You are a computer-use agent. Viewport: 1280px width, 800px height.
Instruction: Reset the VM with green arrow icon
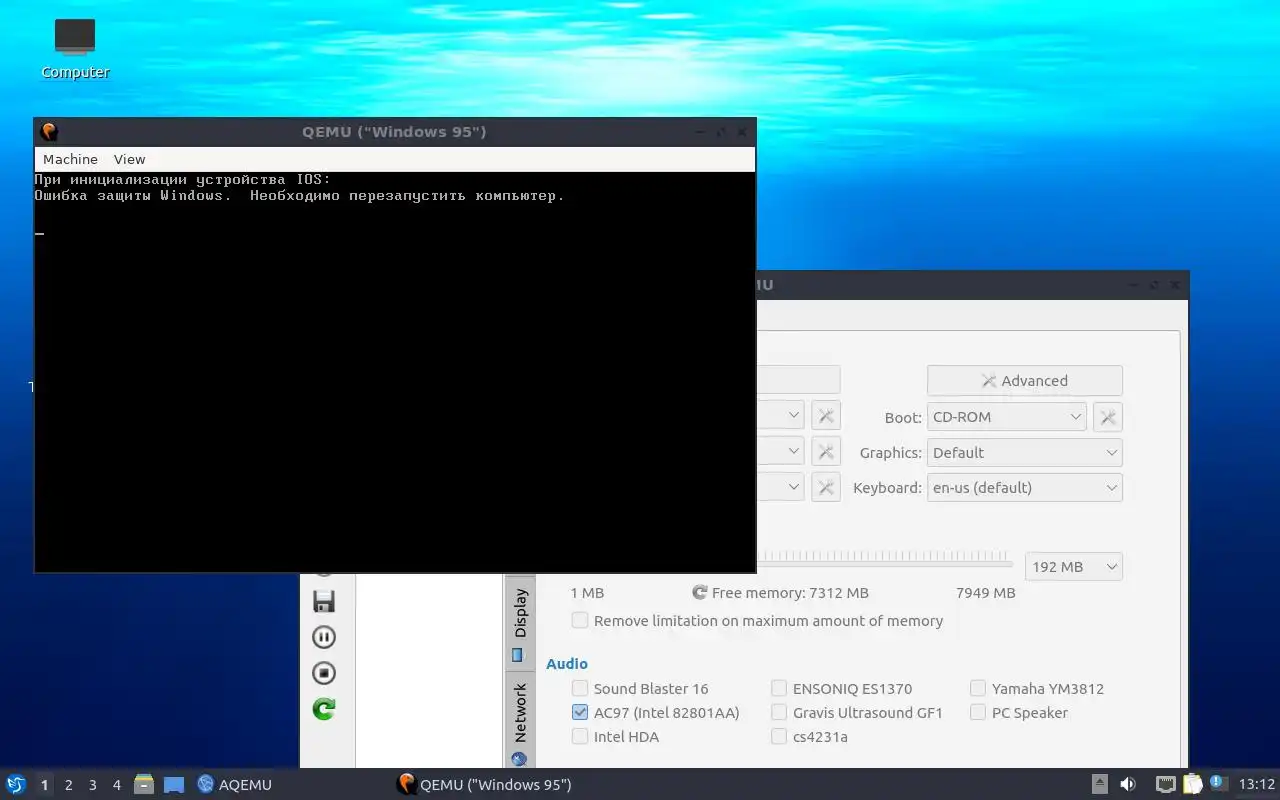click(x=324, y=709)
